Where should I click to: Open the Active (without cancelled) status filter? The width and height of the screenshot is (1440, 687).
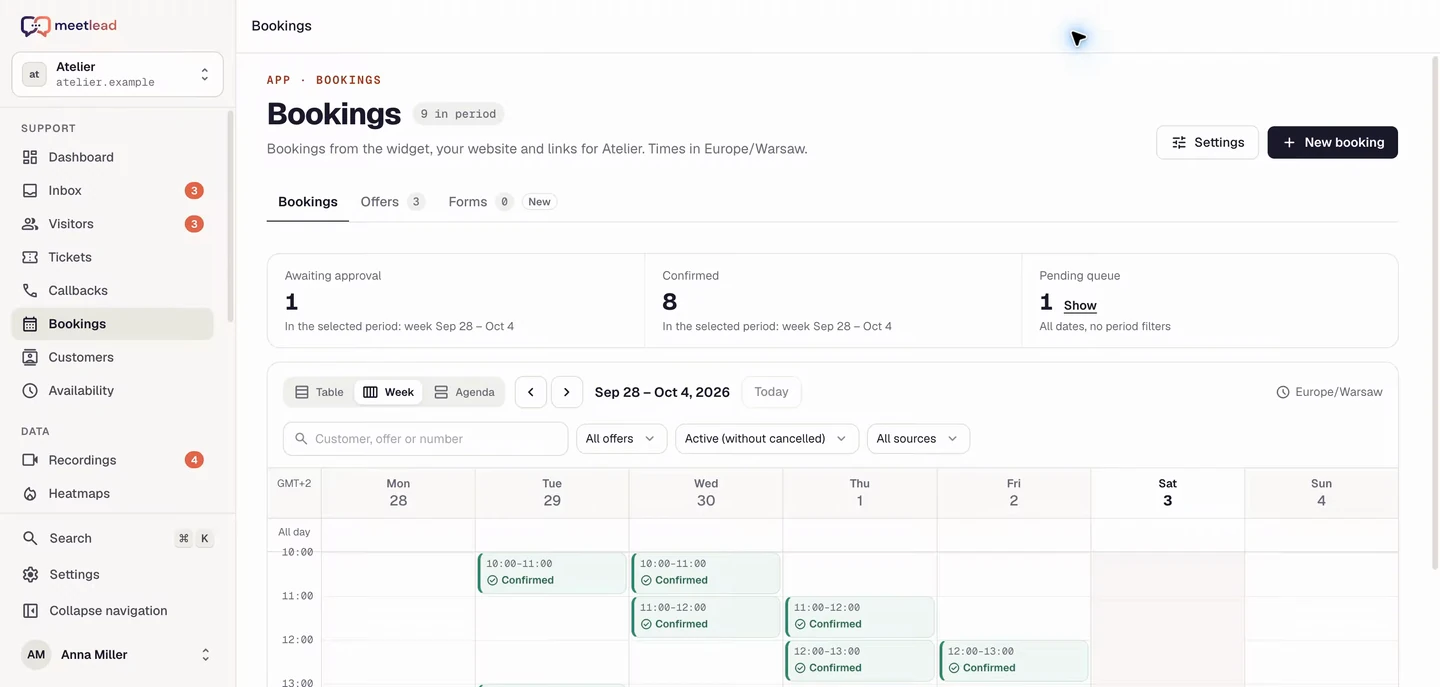pyautogui.click(x=767, y=439)
